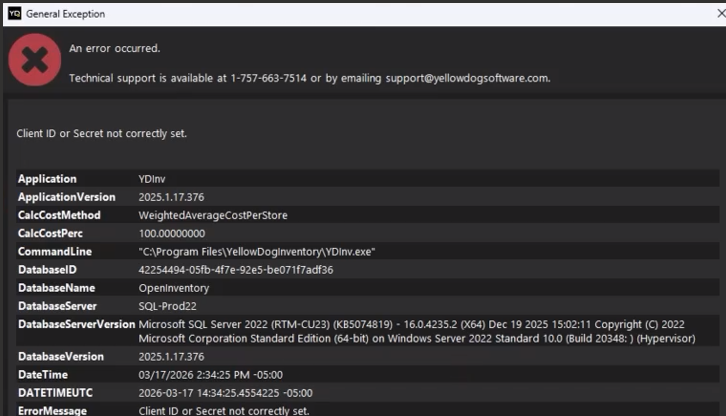
Task: Click the General Exception window title
Action: pos(65,14)
